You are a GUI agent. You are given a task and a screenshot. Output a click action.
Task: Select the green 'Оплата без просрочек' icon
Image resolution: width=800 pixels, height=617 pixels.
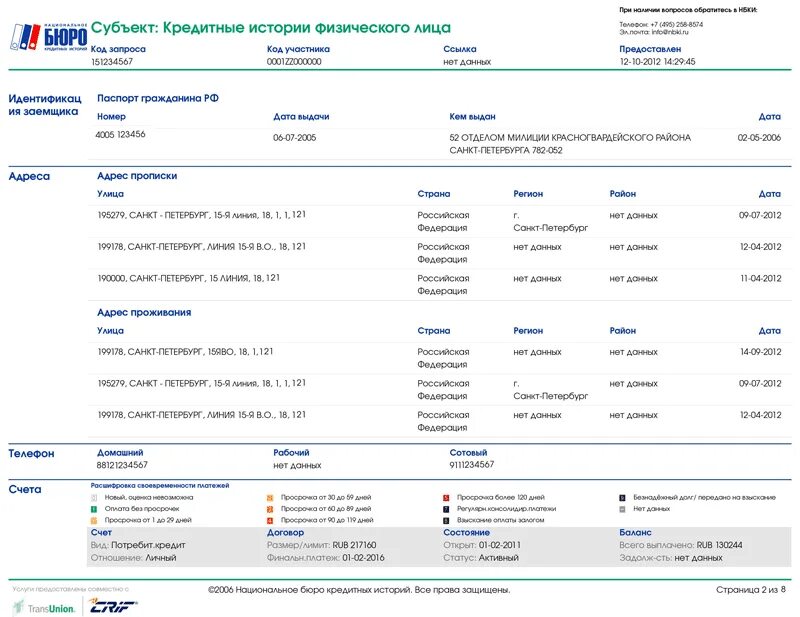click(94, 509)
